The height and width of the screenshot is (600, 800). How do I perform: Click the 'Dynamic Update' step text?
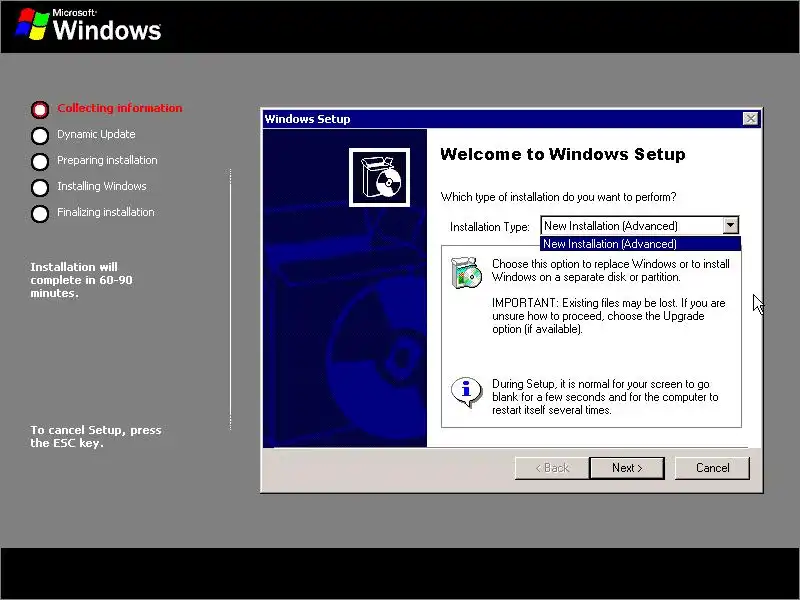pos(96,134)
